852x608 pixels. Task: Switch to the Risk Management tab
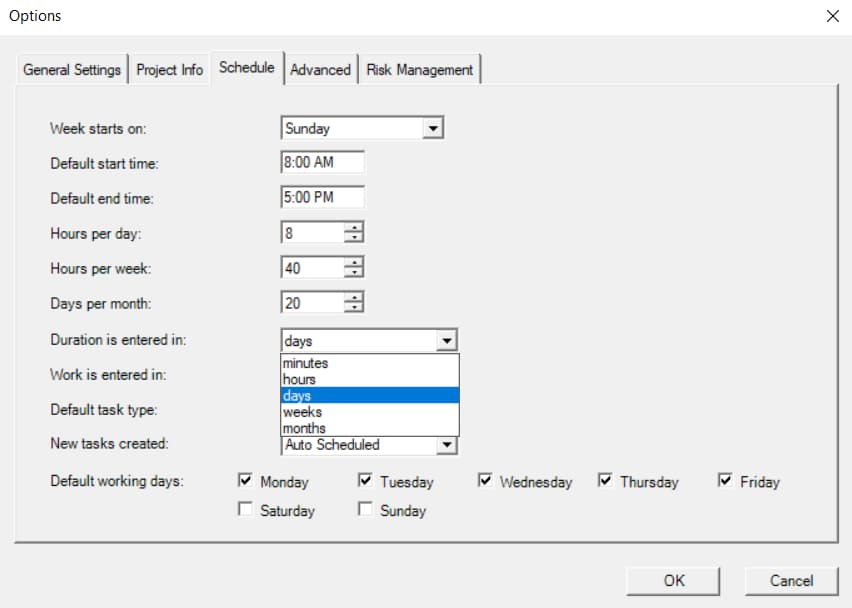coord(419,69)
